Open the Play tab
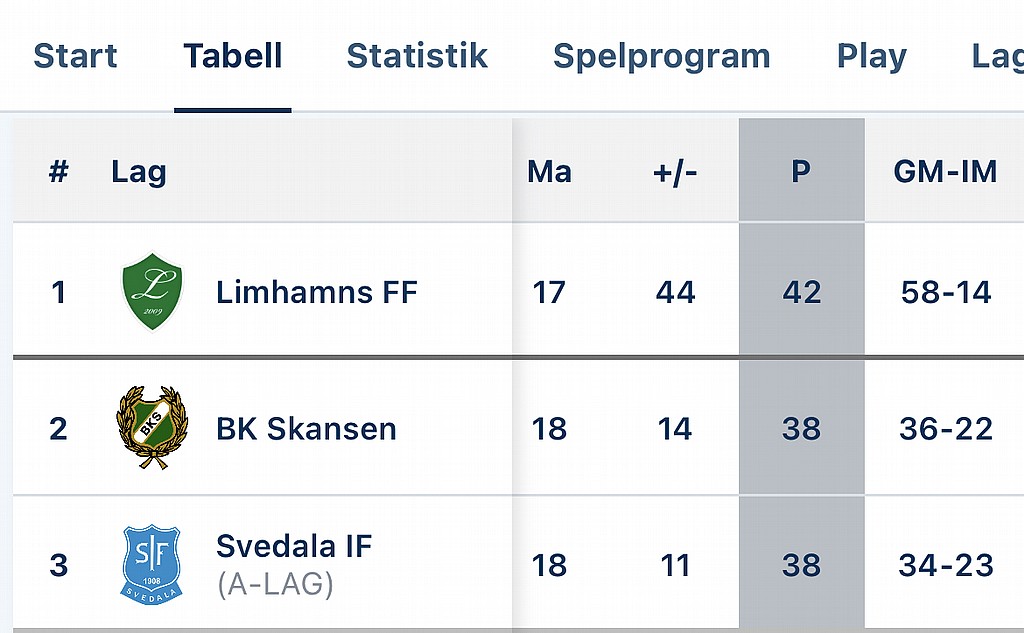Image resolution: width=1024 pixels, height=633 pixels. [x=871, y=56]
